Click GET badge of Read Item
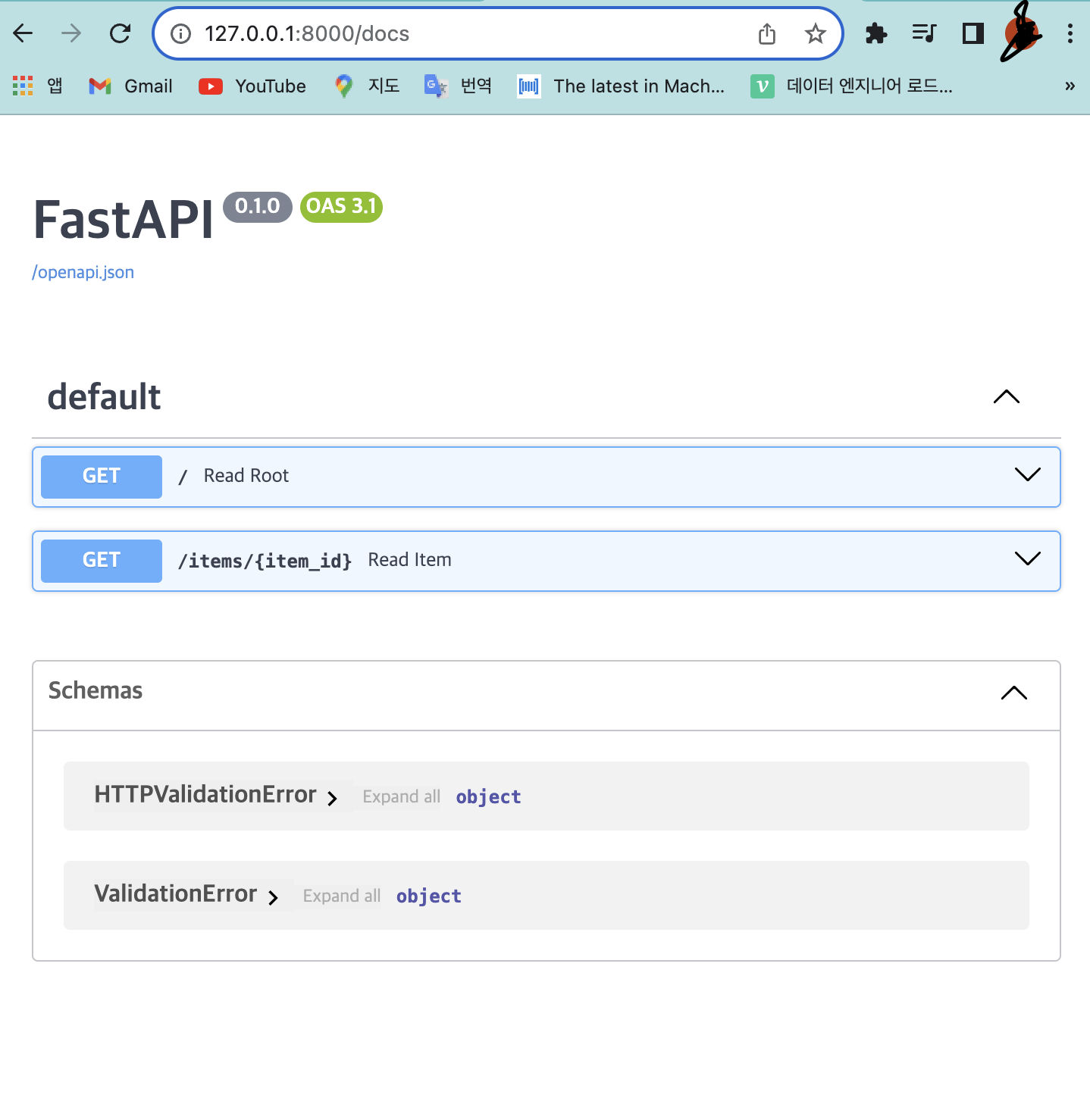The width and height of the screenshot is (1090, 1120). point(102,561)
